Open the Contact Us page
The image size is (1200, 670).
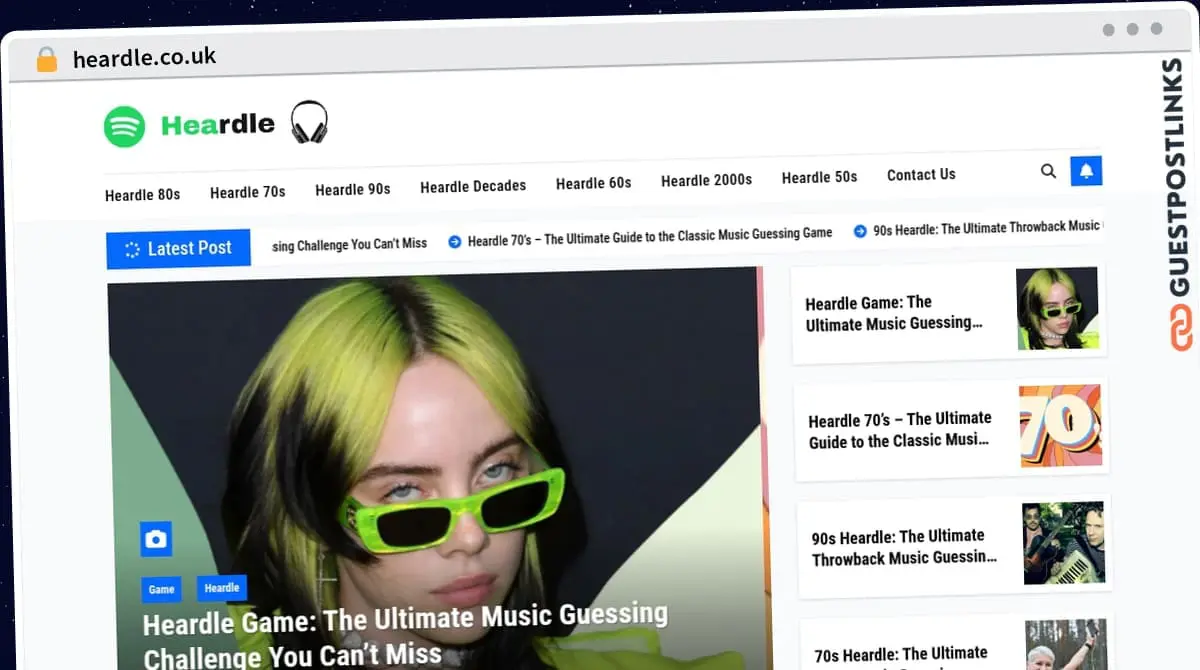click(x=921, y=175)
